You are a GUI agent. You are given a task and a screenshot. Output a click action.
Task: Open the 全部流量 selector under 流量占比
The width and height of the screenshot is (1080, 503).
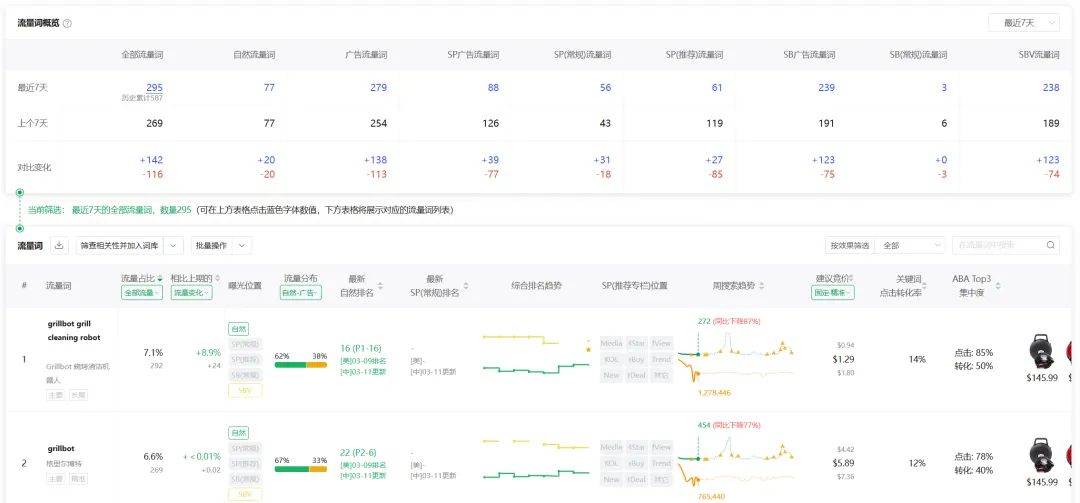[142, 293]
